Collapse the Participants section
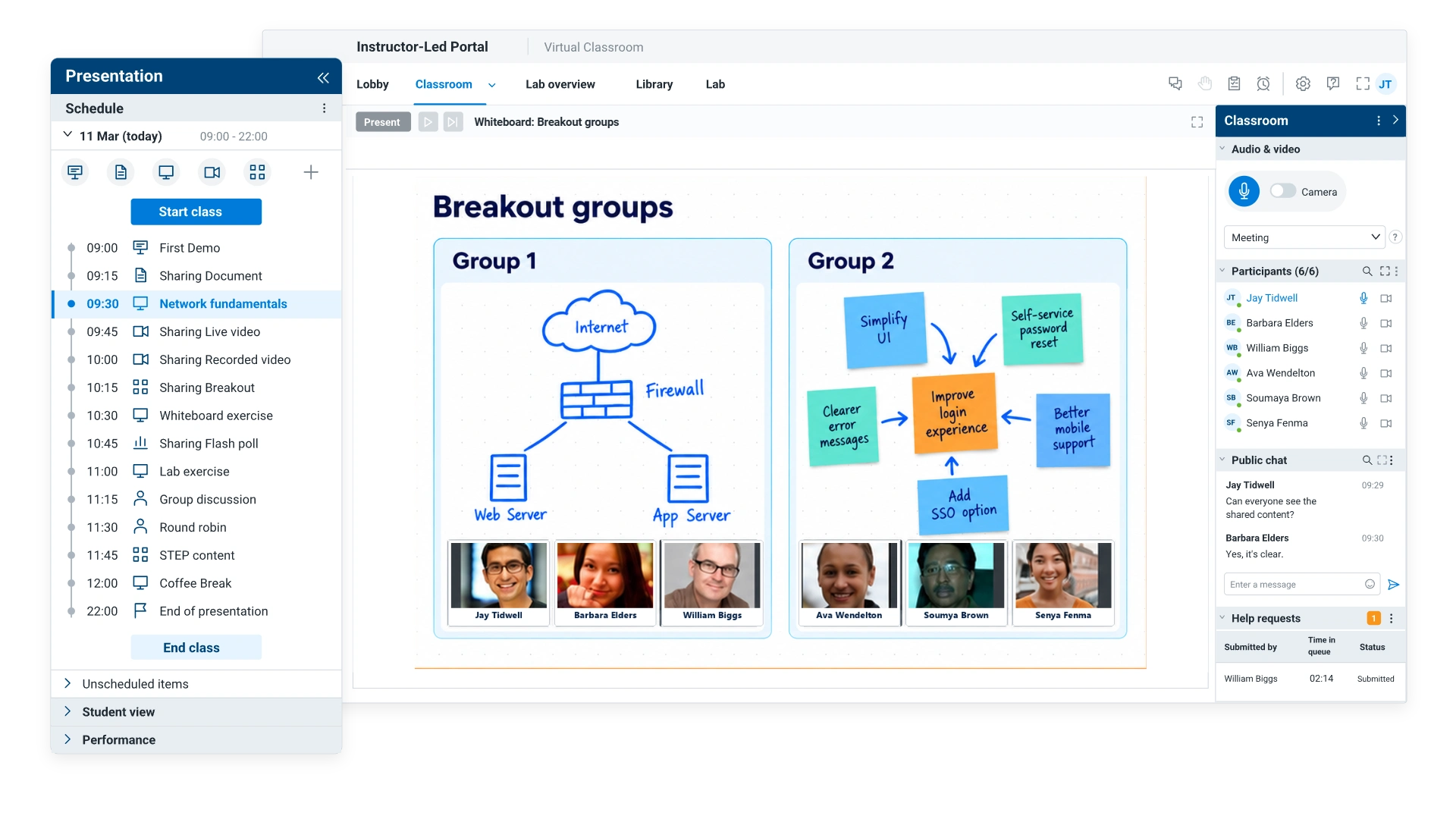1456x819 pixels. (1222, 271)
